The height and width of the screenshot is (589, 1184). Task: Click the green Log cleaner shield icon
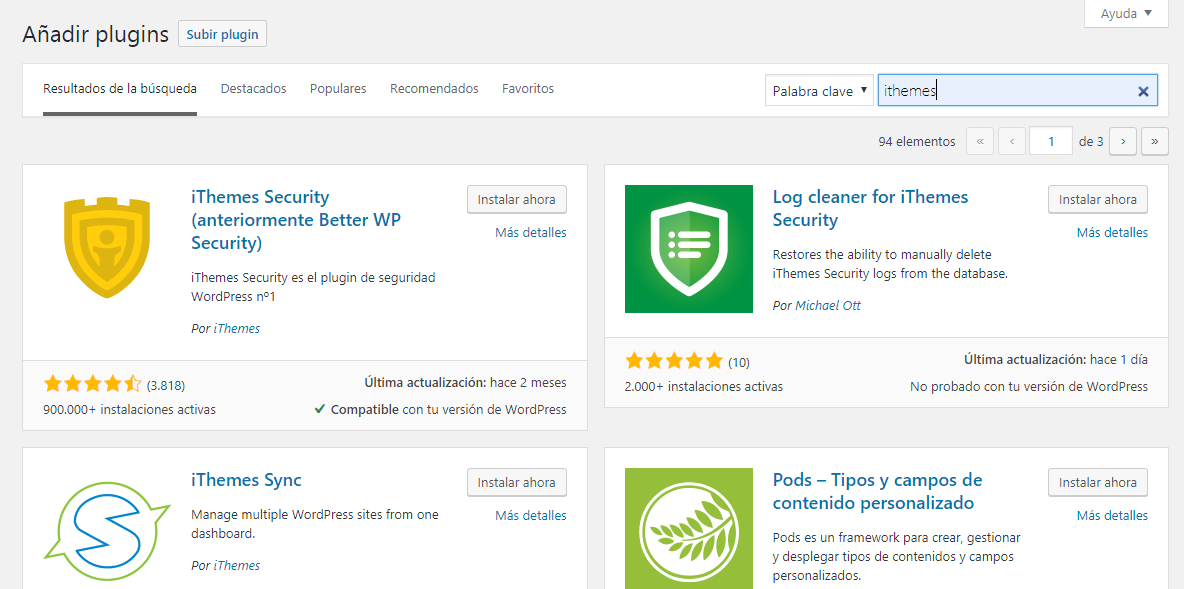689,248
